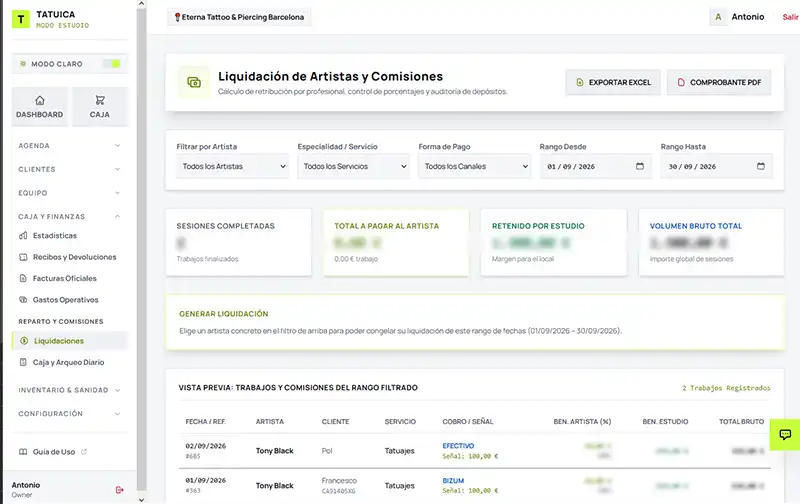800x504 pixels.
Task: Open the Guía de Uso link
Action: pyautogui.click(x=53, y=452)
